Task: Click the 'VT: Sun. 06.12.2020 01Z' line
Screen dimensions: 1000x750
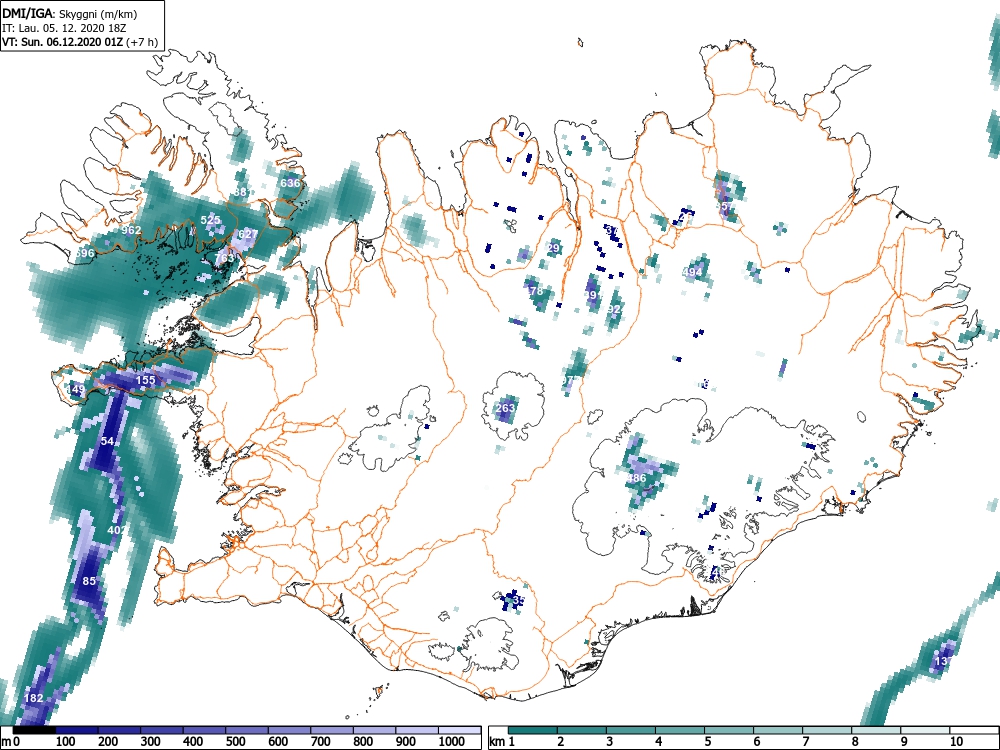Action: click(x=62, y=42)
